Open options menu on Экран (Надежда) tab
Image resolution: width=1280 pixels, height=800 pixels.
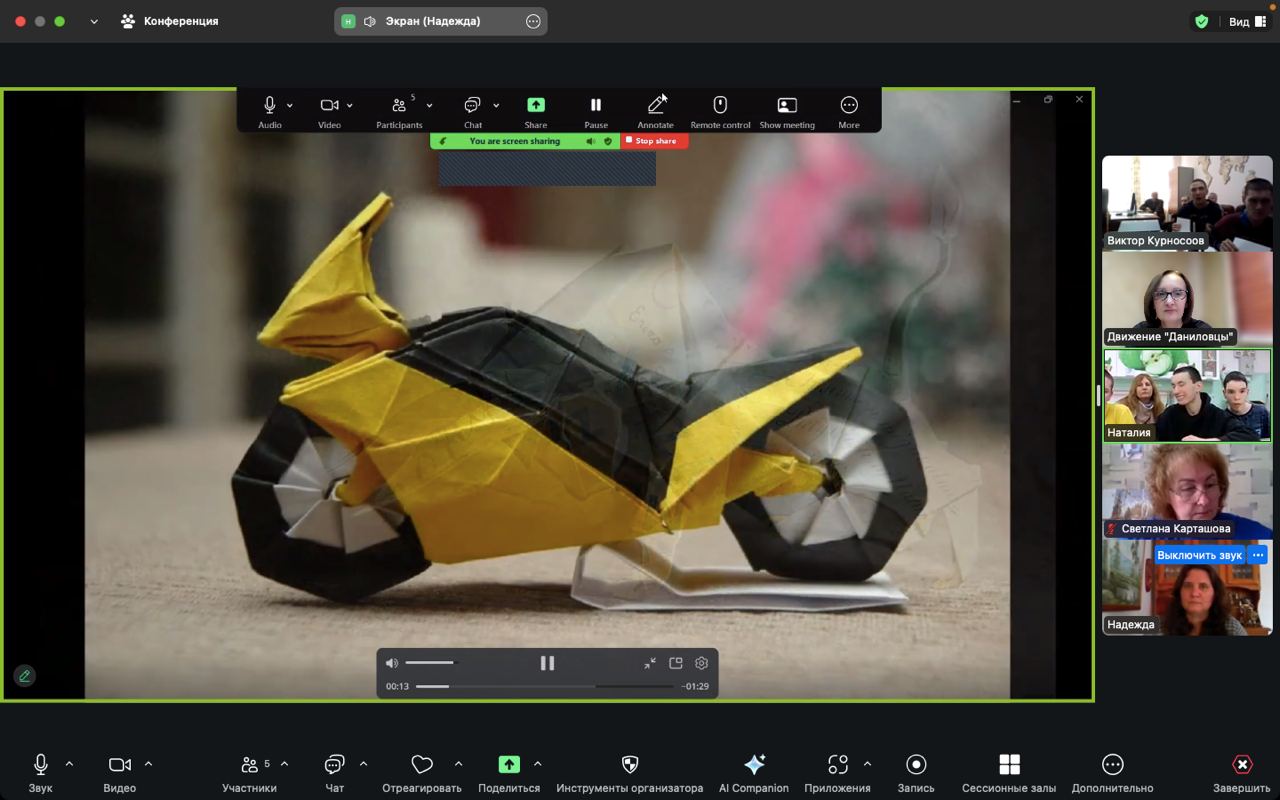pos(533,21)
